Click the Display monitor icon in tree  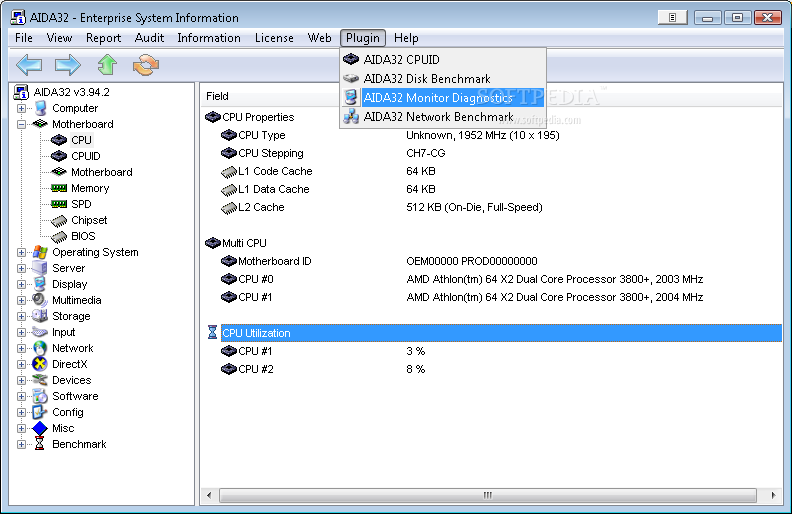coord(40,284)
